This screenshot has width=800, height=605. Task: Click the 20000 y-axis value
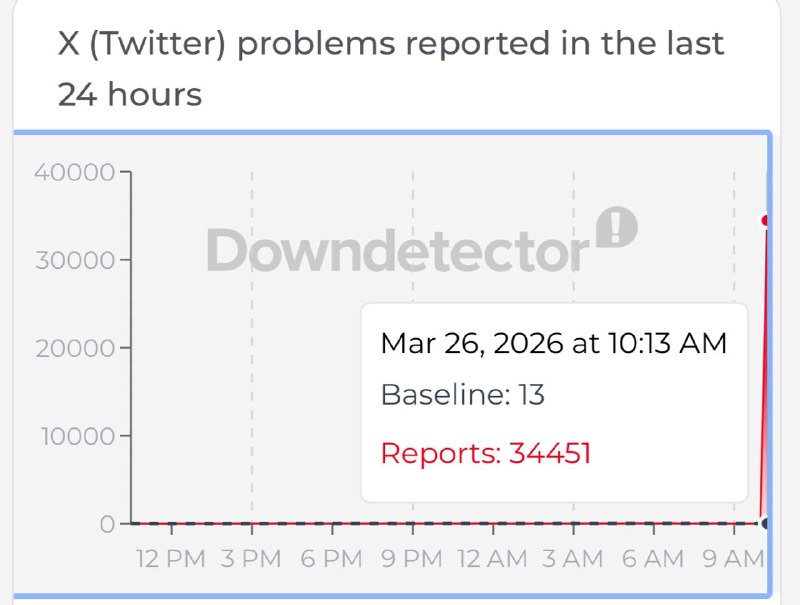coord(75,348)
